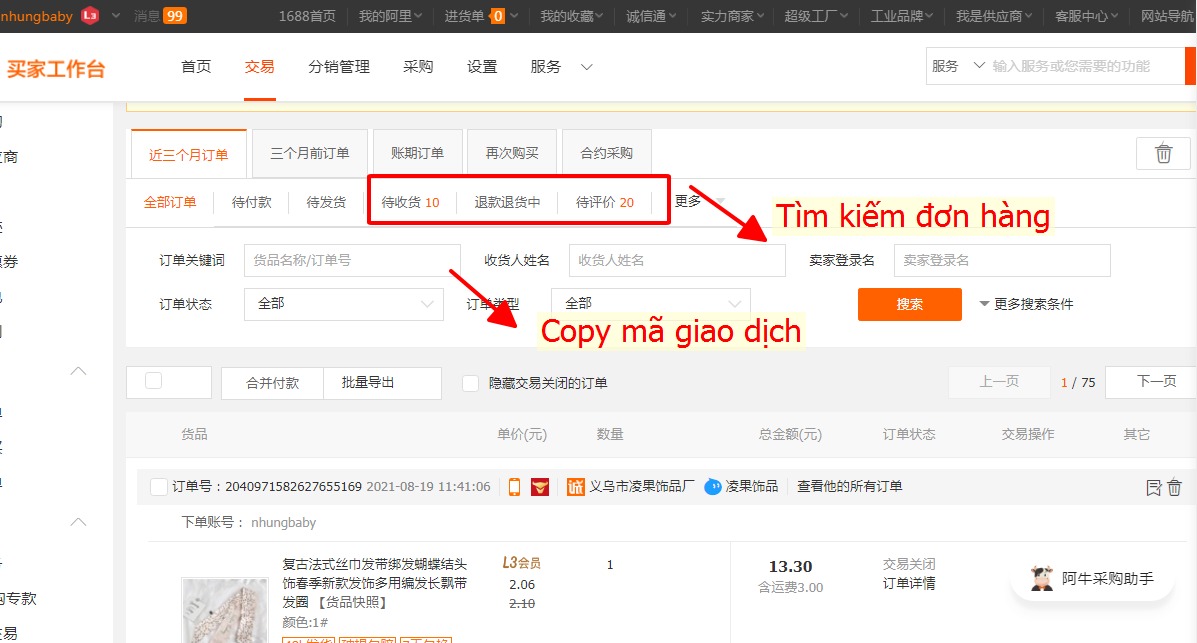Focus the 订单关键词 input field

coord(352,260)
